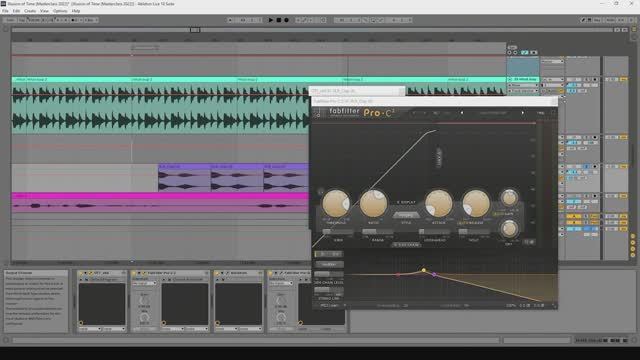The height and width of the screenshot is (360, 640).
Task: Open the Style selector in Pro-C 2
Action: tap(405, 215)
